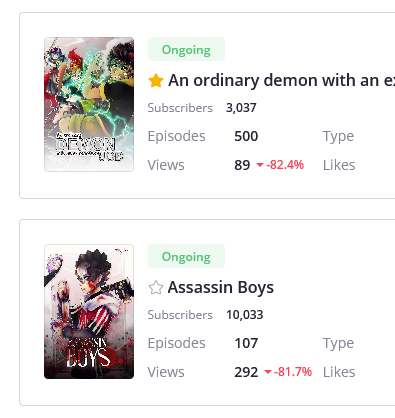Click the Type label in the demon card
The height and width of the screenshot is (418, 395).
338,137
